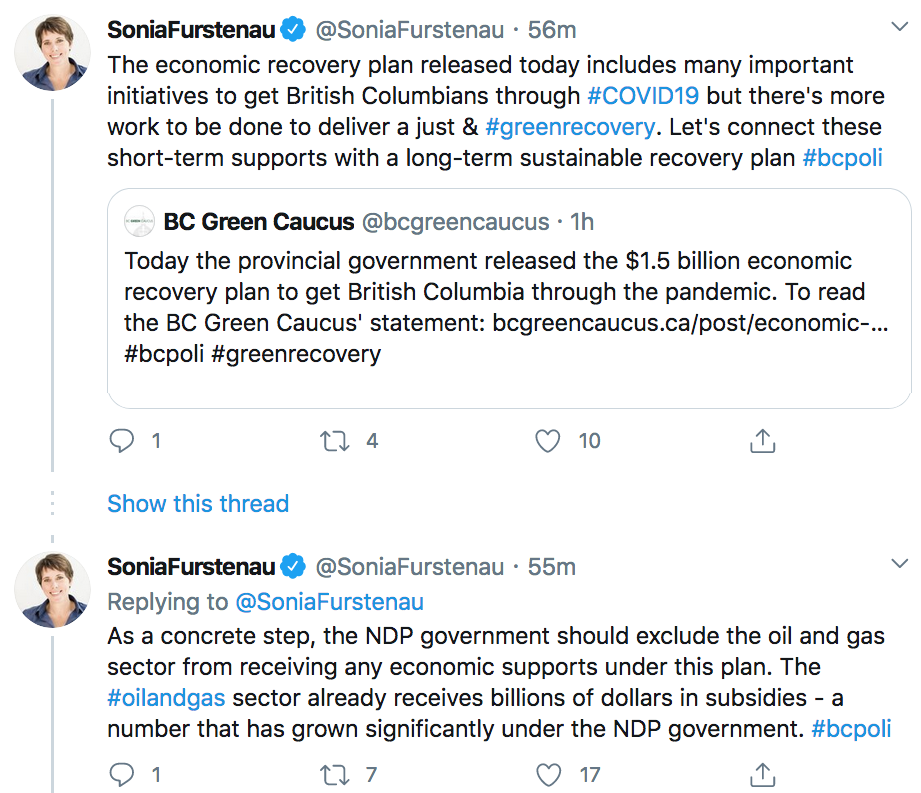Like the tweet with 17 likes
The width and height of the screenshot is (921, 793).
548,775
